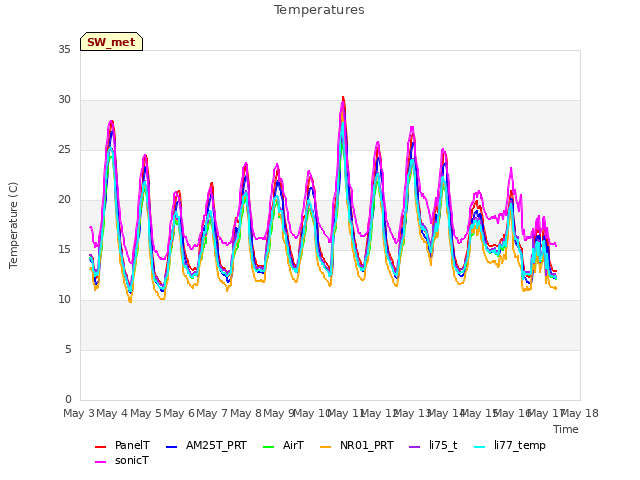Click the green AirT color marker
This screenshot has height=480, width=640.
pos(269,447)
